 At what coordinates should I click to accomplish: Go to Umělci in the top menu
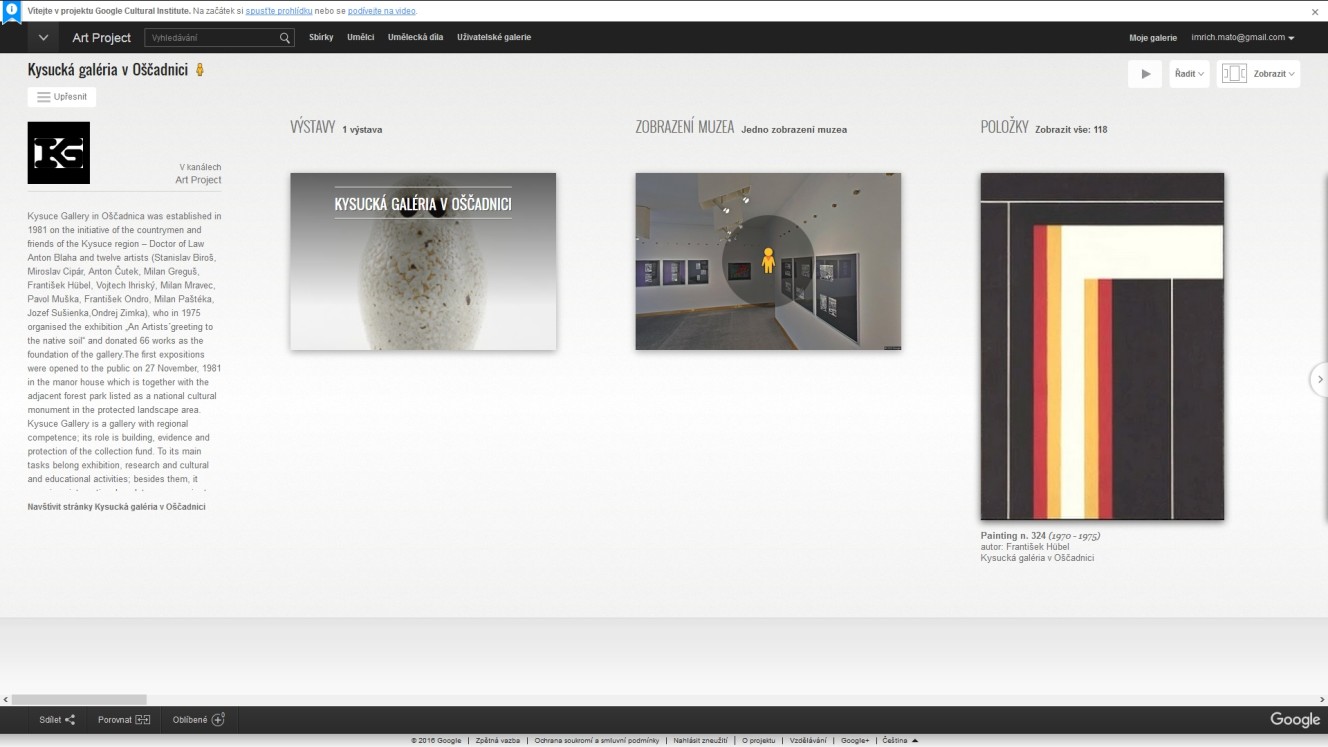[x=360, y=38]
